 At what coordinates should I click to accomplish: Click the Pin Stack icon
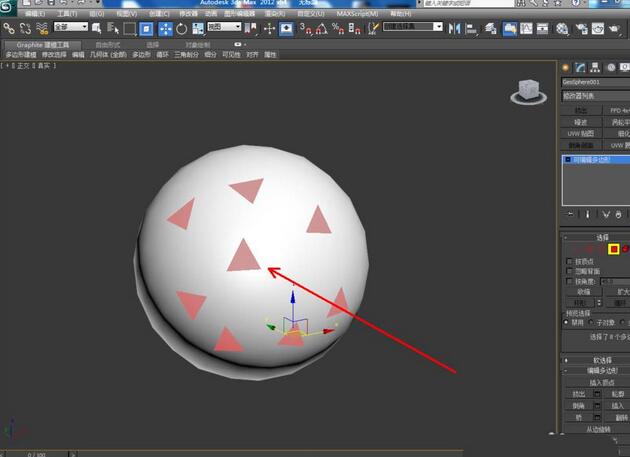point(570,214)
